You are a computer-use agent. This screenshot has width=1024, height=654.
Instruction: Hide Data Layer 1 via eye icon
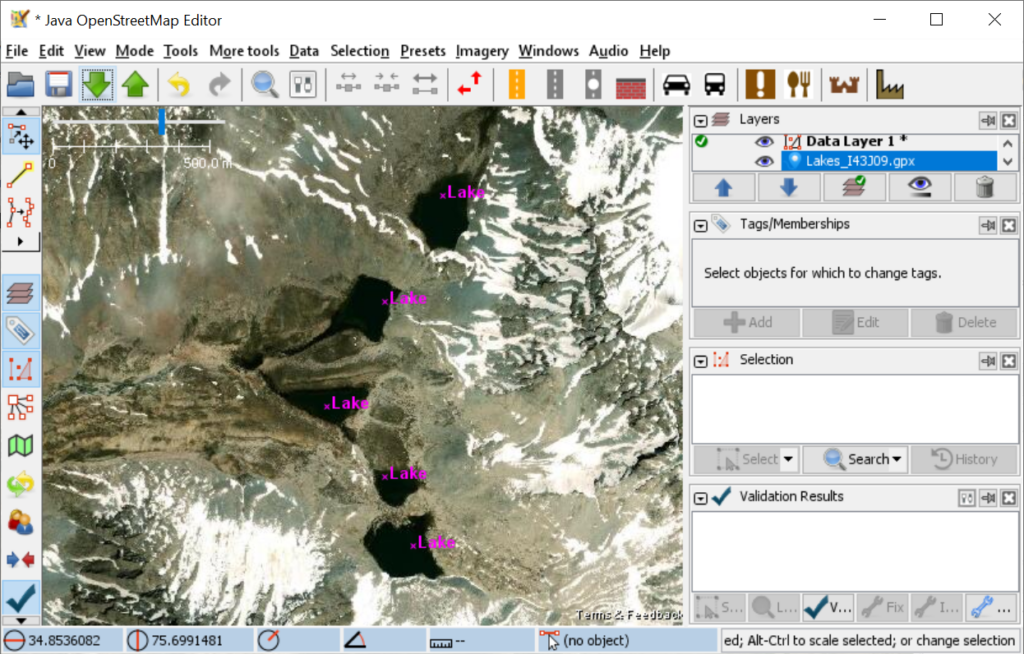click(x=764, y=142)
